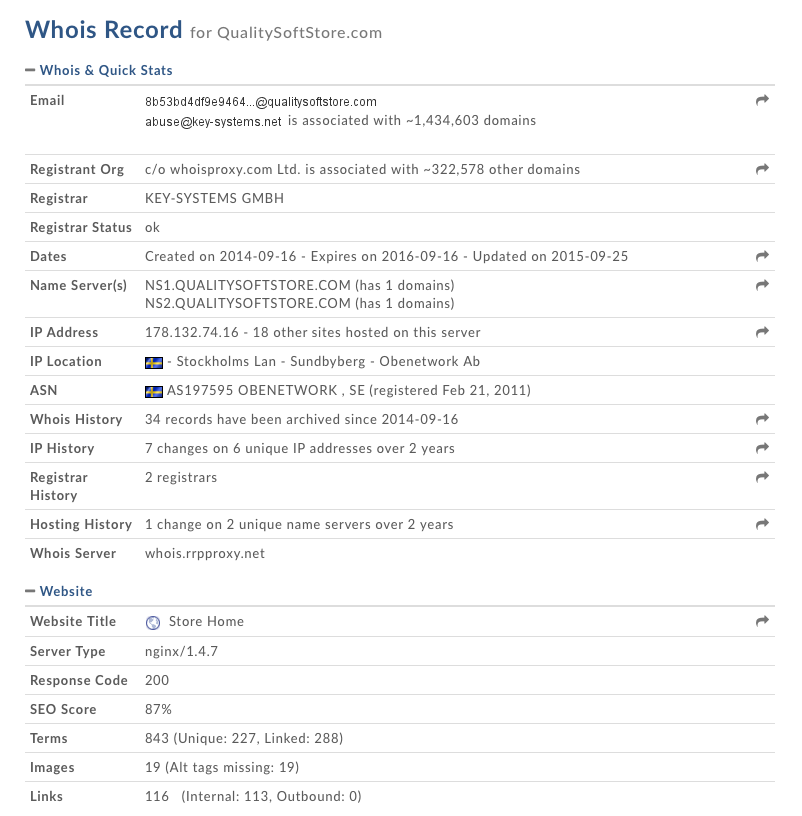Open Registrar History arrow icon
The image size is (802, 816).
point(762,478)
